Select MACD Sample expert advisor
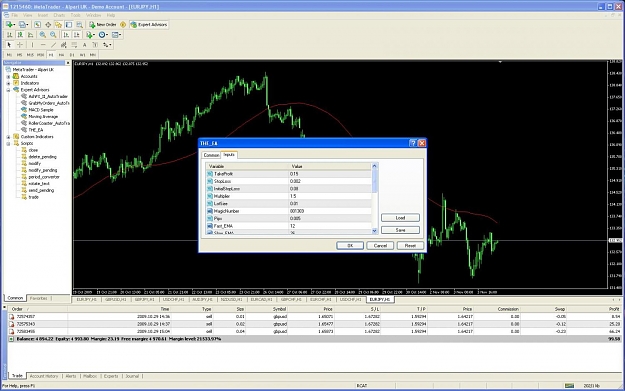Image resolution: width=625 pixels, height=391 pixels. click(x=41, y=110)
